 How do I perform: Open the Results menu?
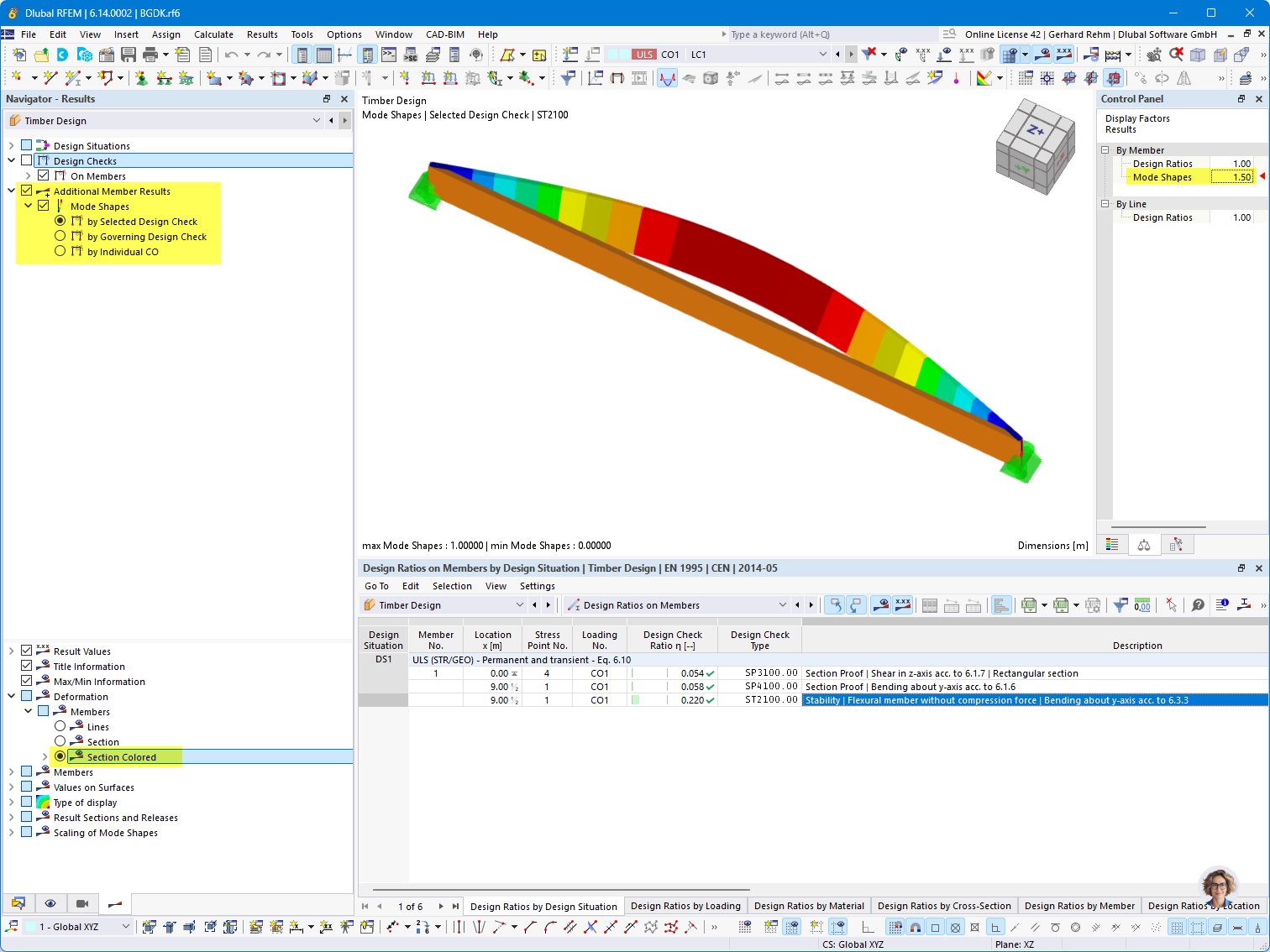tap(262, 34)
